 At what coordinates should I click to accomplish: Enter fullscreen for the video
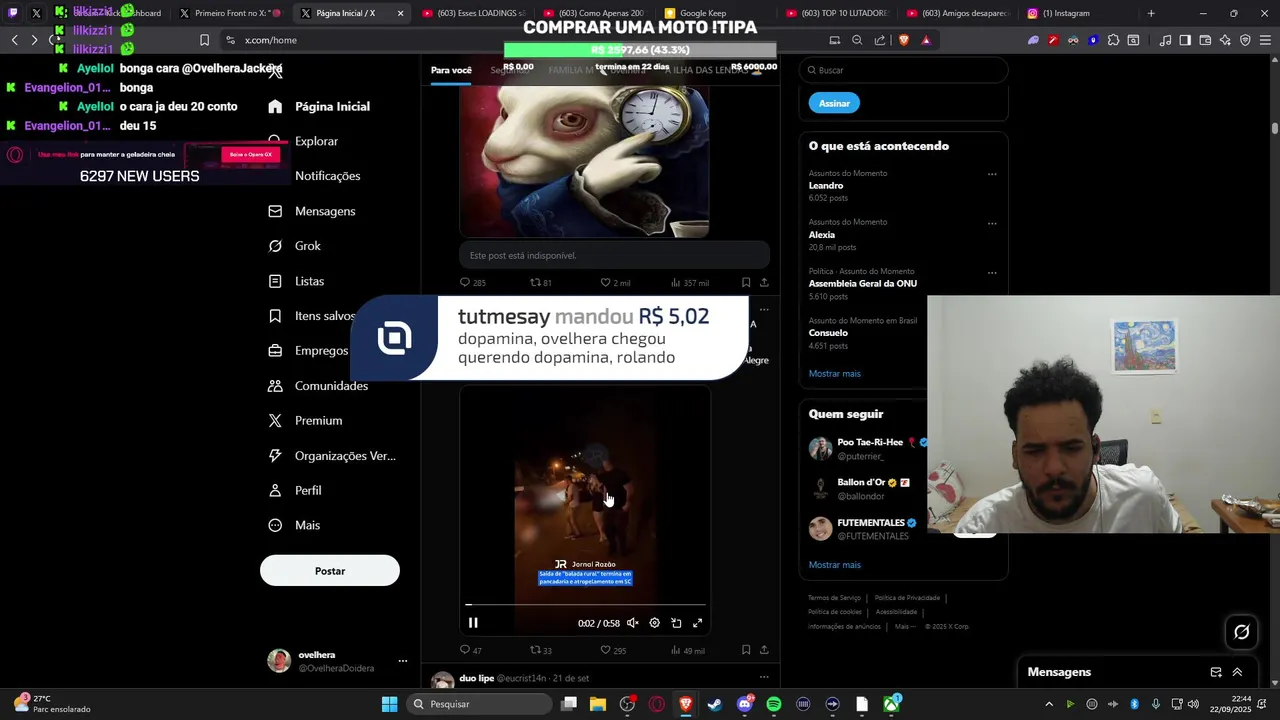coord(697,623)
